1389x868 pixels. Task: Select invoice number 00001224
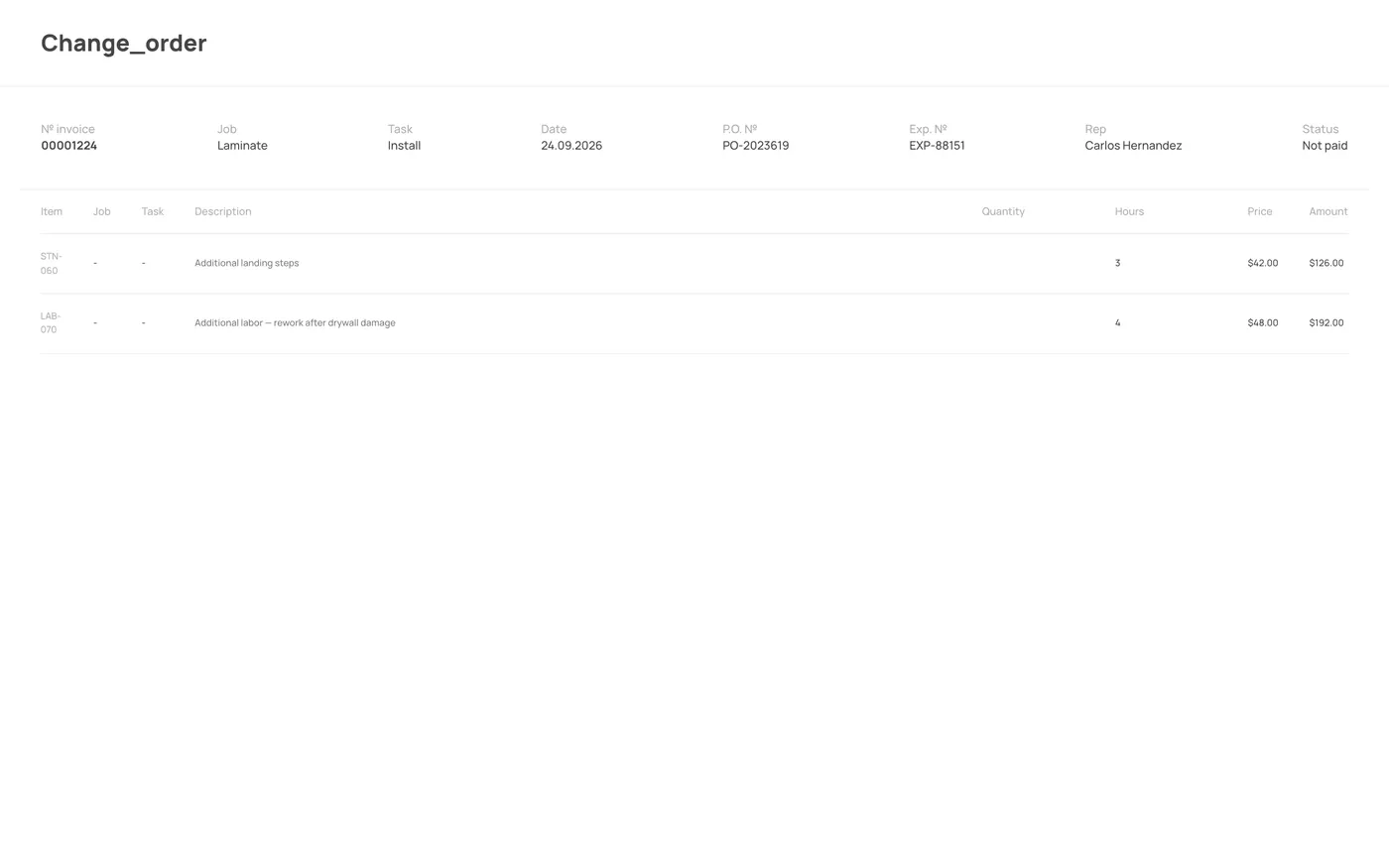point(68,146)
